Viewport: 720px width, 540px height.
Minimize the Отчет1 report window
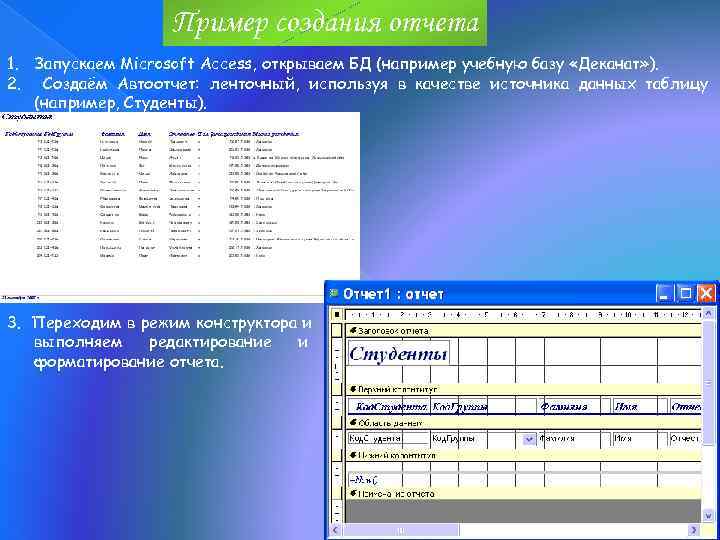[x=664, y=294]
